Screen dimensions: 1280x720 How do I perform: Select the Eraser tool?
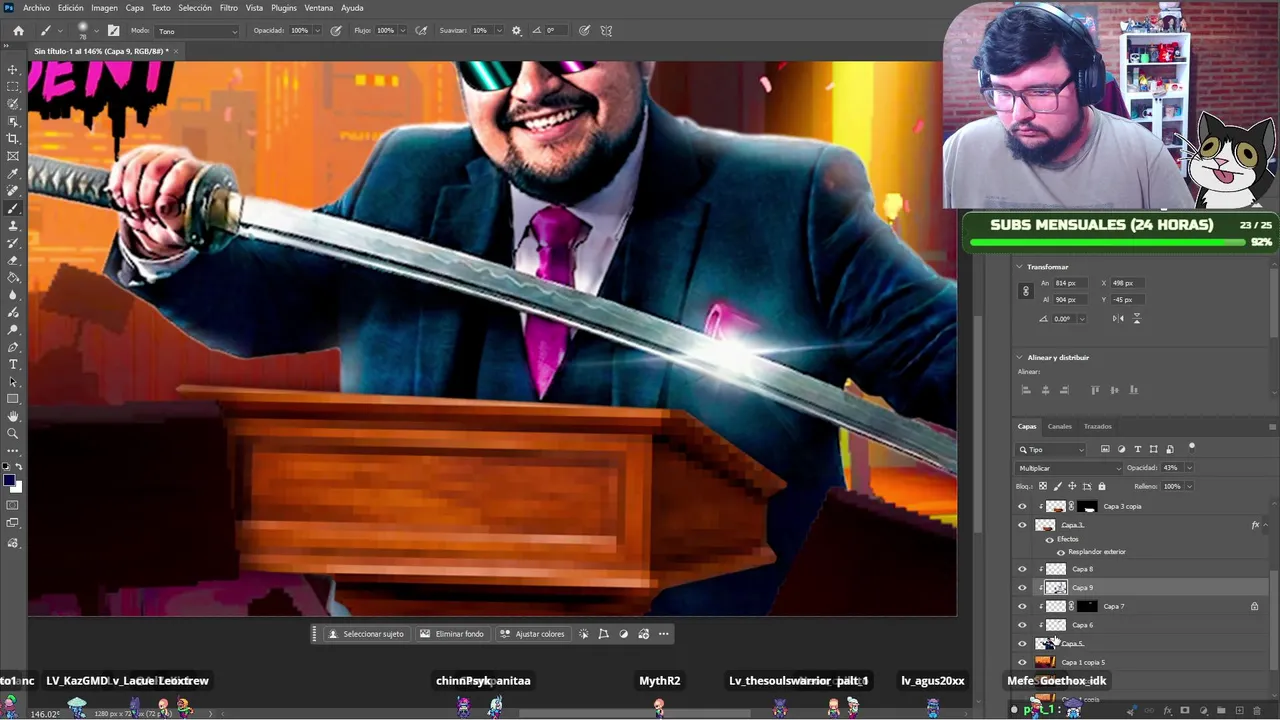click(x=13, y=261)
